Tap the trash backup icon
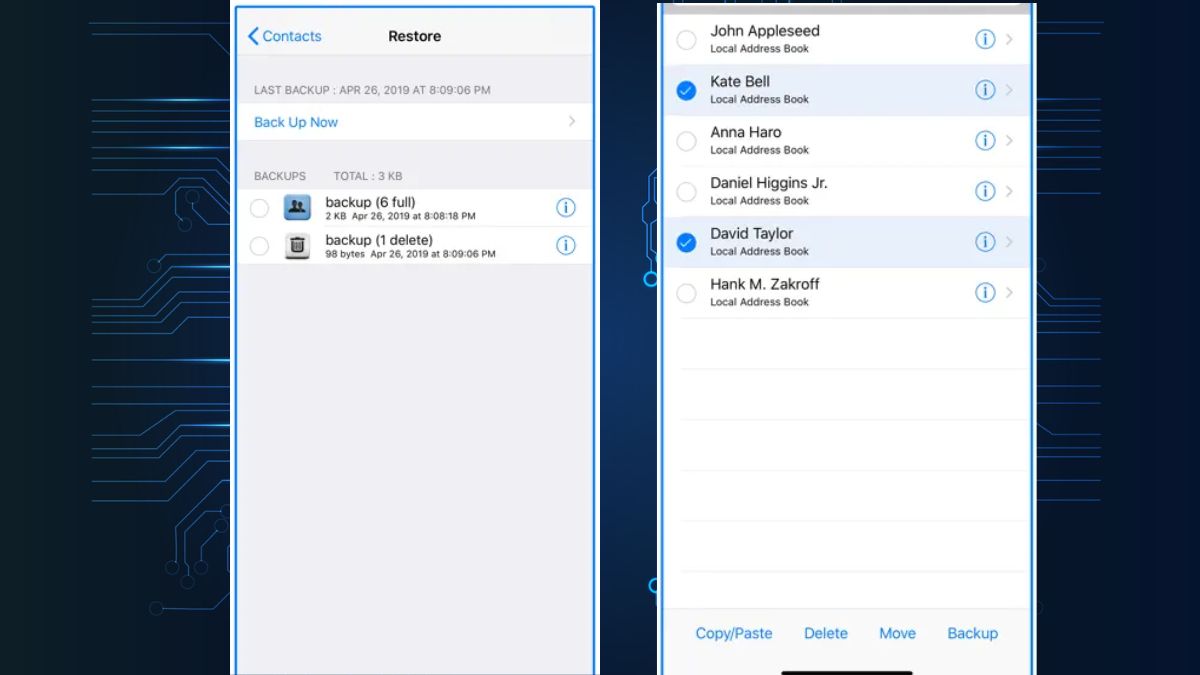 (x=297, y=246)
